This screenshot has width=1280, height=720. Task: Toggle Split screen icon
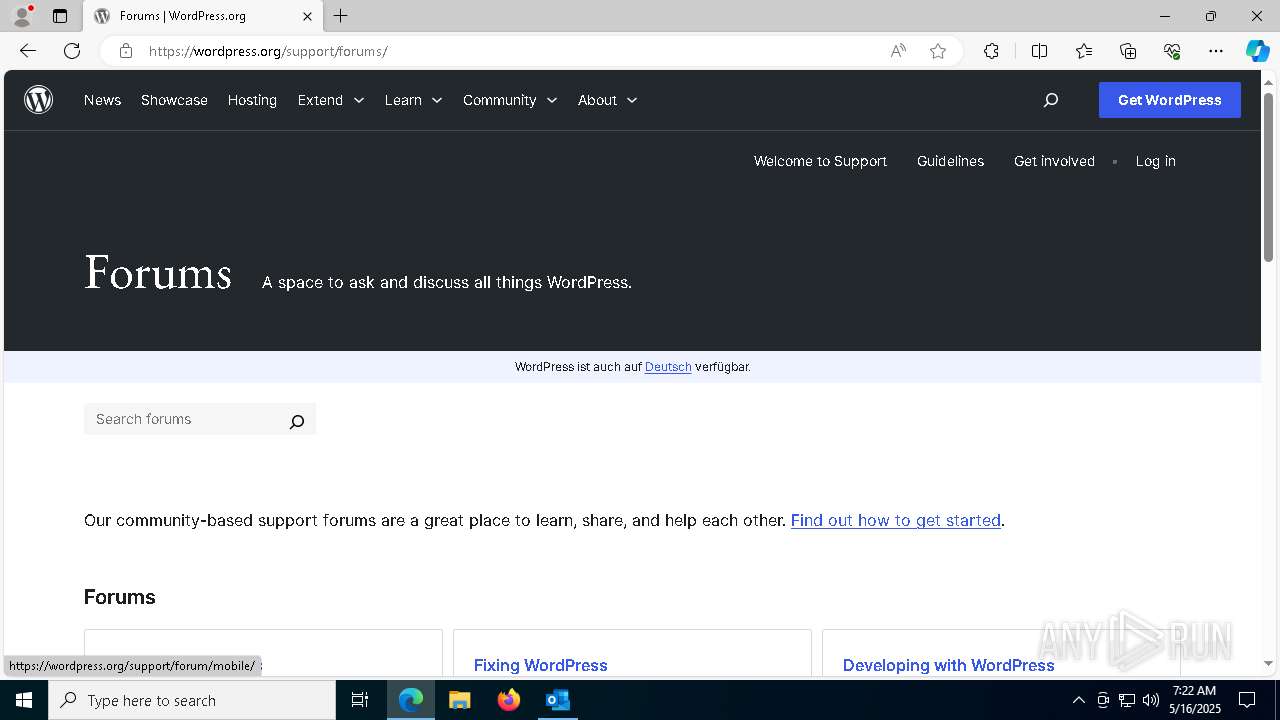pos(1039,51)
